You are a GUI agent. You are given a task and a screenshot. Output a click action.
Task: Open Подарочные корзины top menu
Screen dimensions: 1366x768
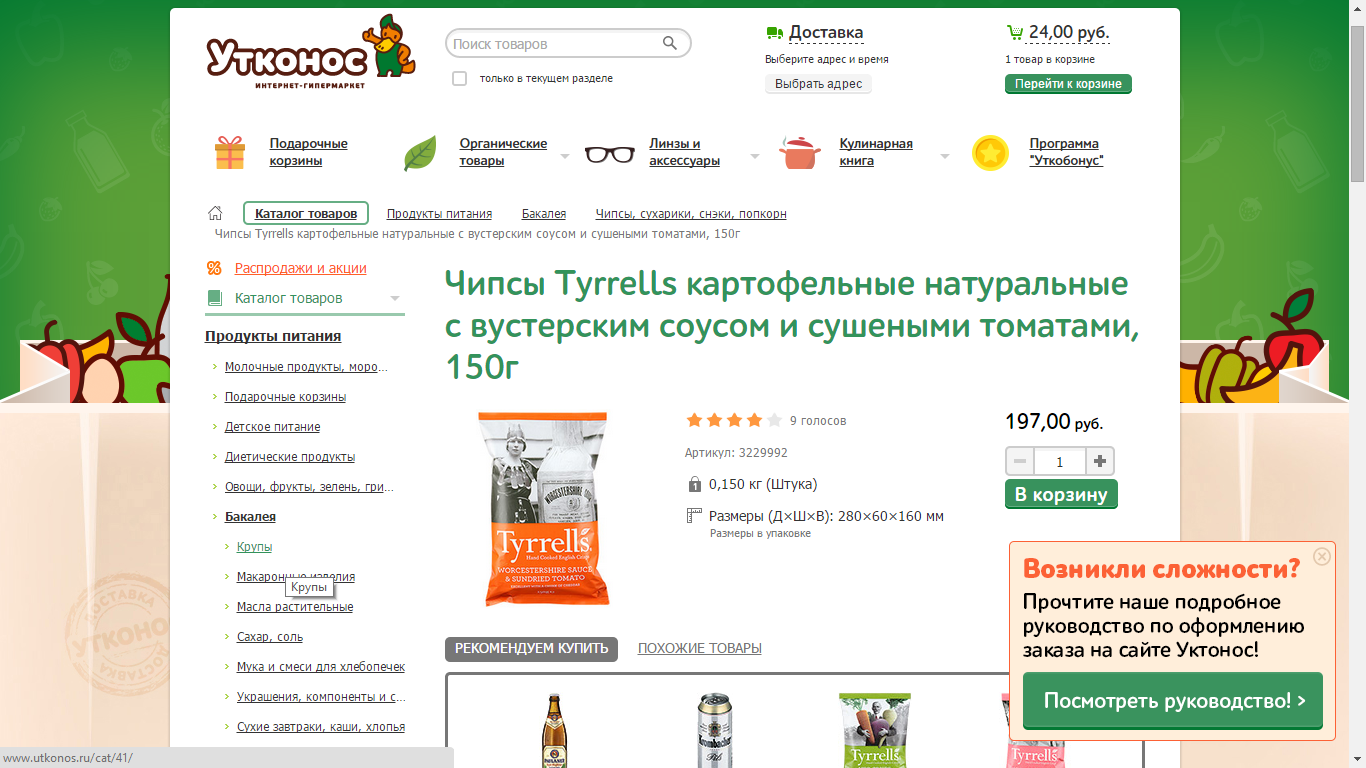pyautogui.click(x=309, y=152)
